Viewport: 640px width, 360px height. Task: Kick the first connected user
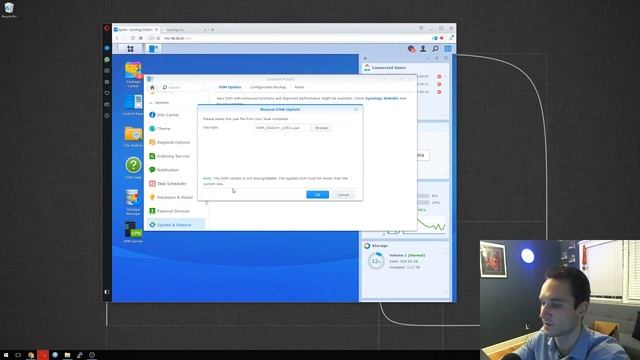point(439,77)
